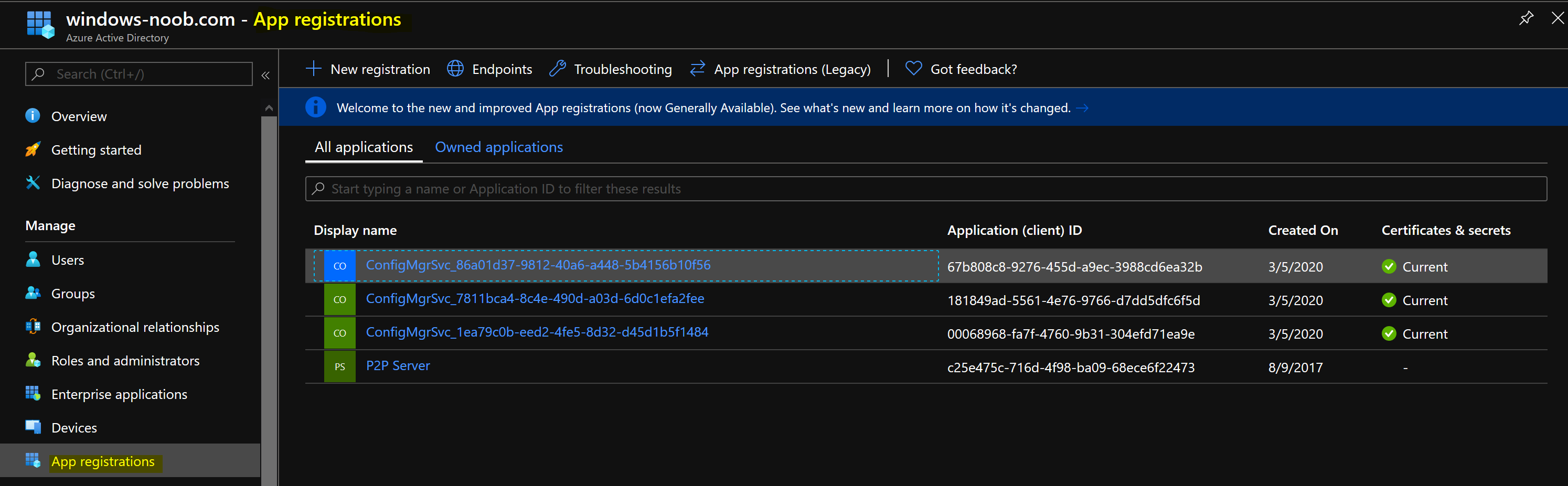Click the Certificates & secrets column header
This screenshot has width=1568, height=486.
pos(1446,231)
